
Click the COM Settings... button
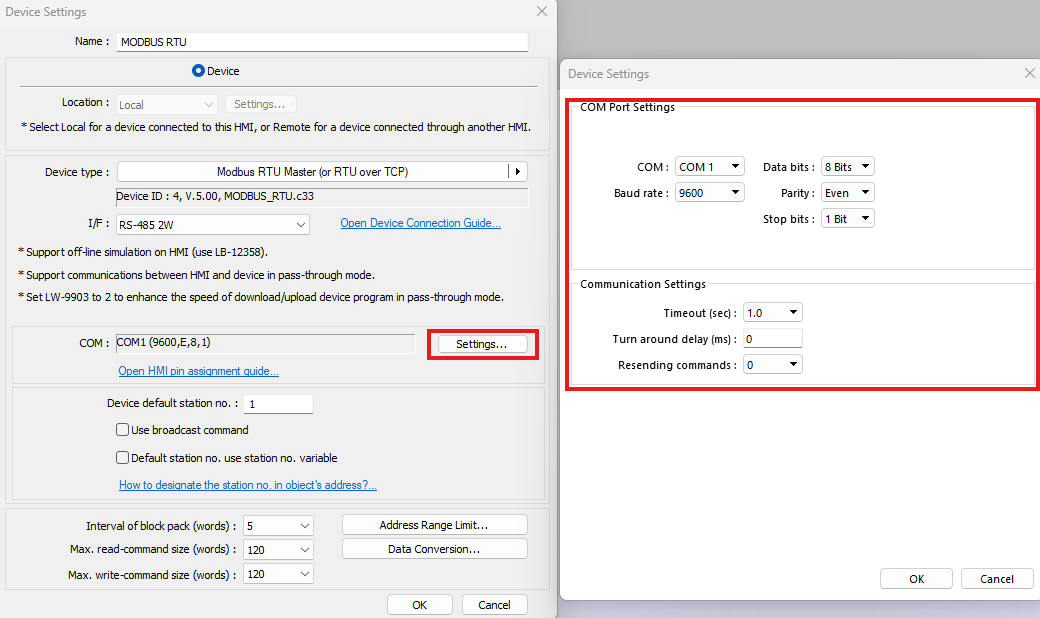tap(482, 344)
